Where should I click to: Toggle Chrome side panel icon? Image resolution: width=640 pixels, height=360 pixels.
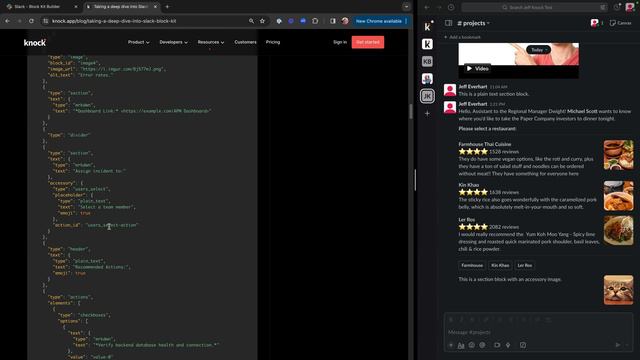tap(333, 21)
